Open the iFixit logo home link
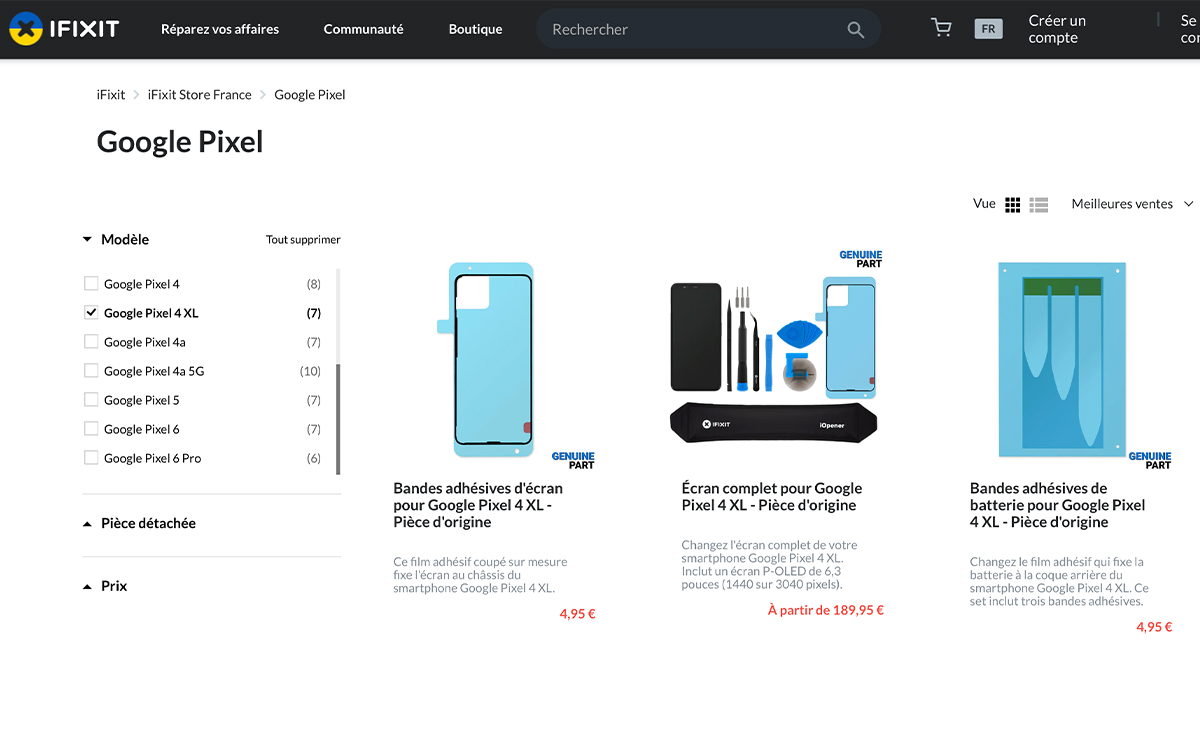 coord(64,29)
